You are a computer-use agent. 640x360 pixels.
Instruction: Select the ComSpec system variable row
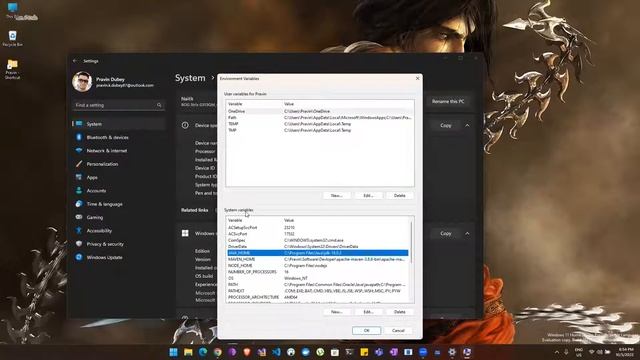318,240
